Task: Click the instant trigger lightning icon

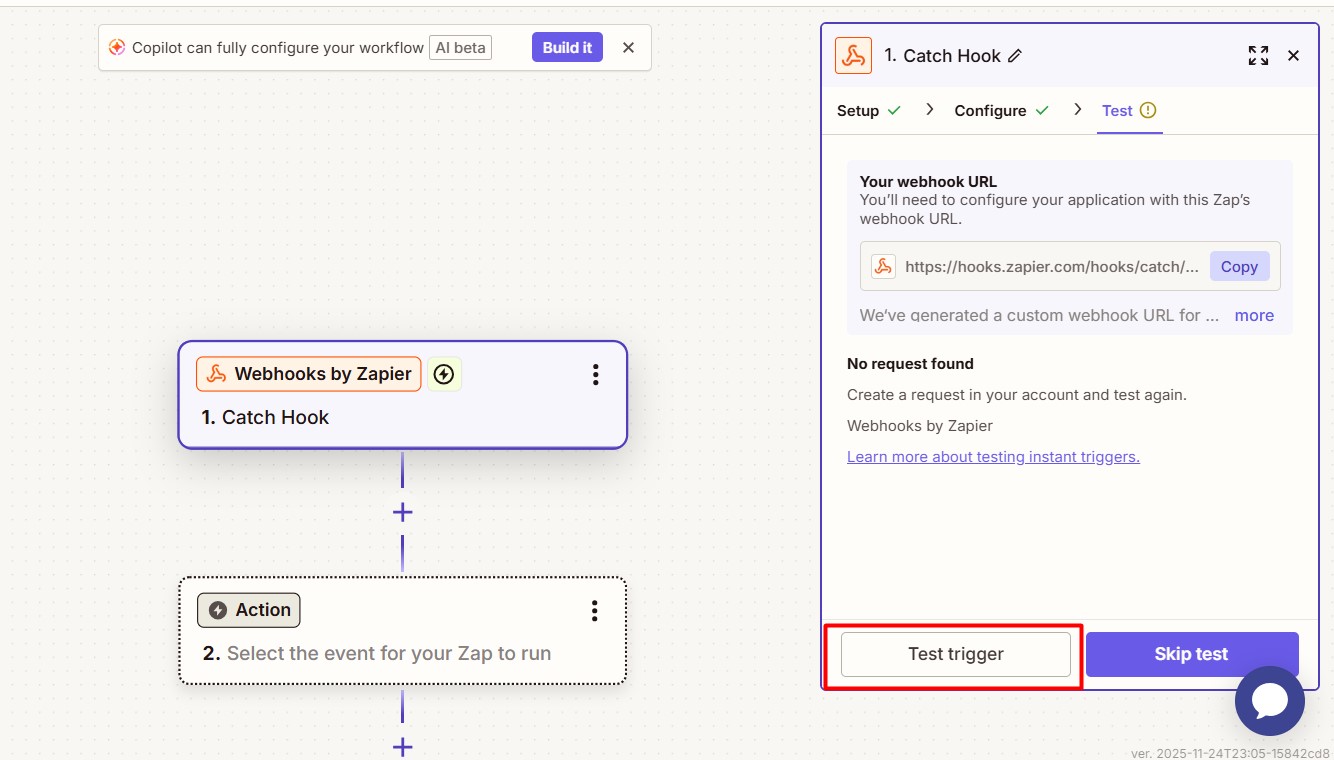Action: 444,375
